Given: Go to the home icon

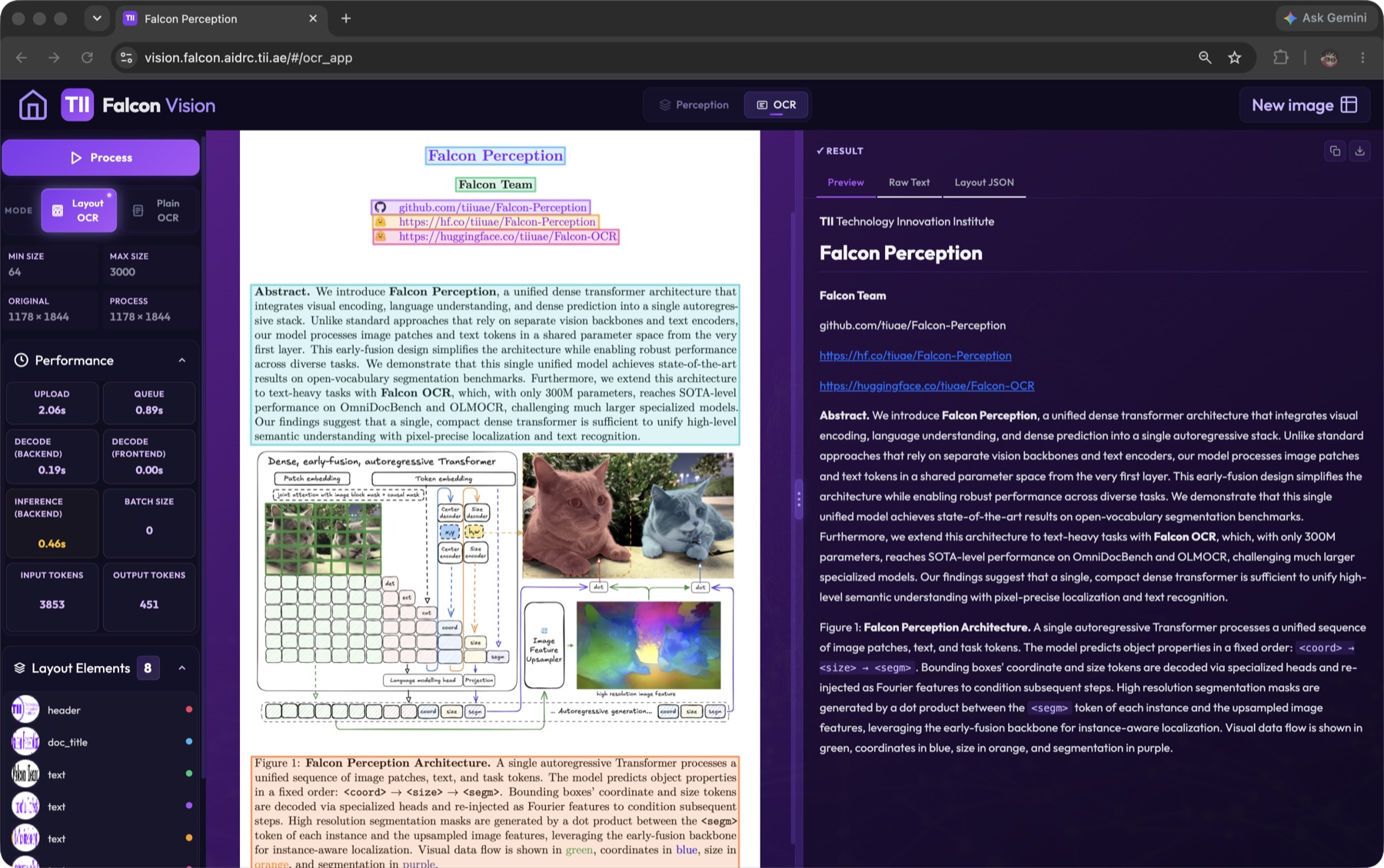Looking at the screenshot, I should point(32,105).
